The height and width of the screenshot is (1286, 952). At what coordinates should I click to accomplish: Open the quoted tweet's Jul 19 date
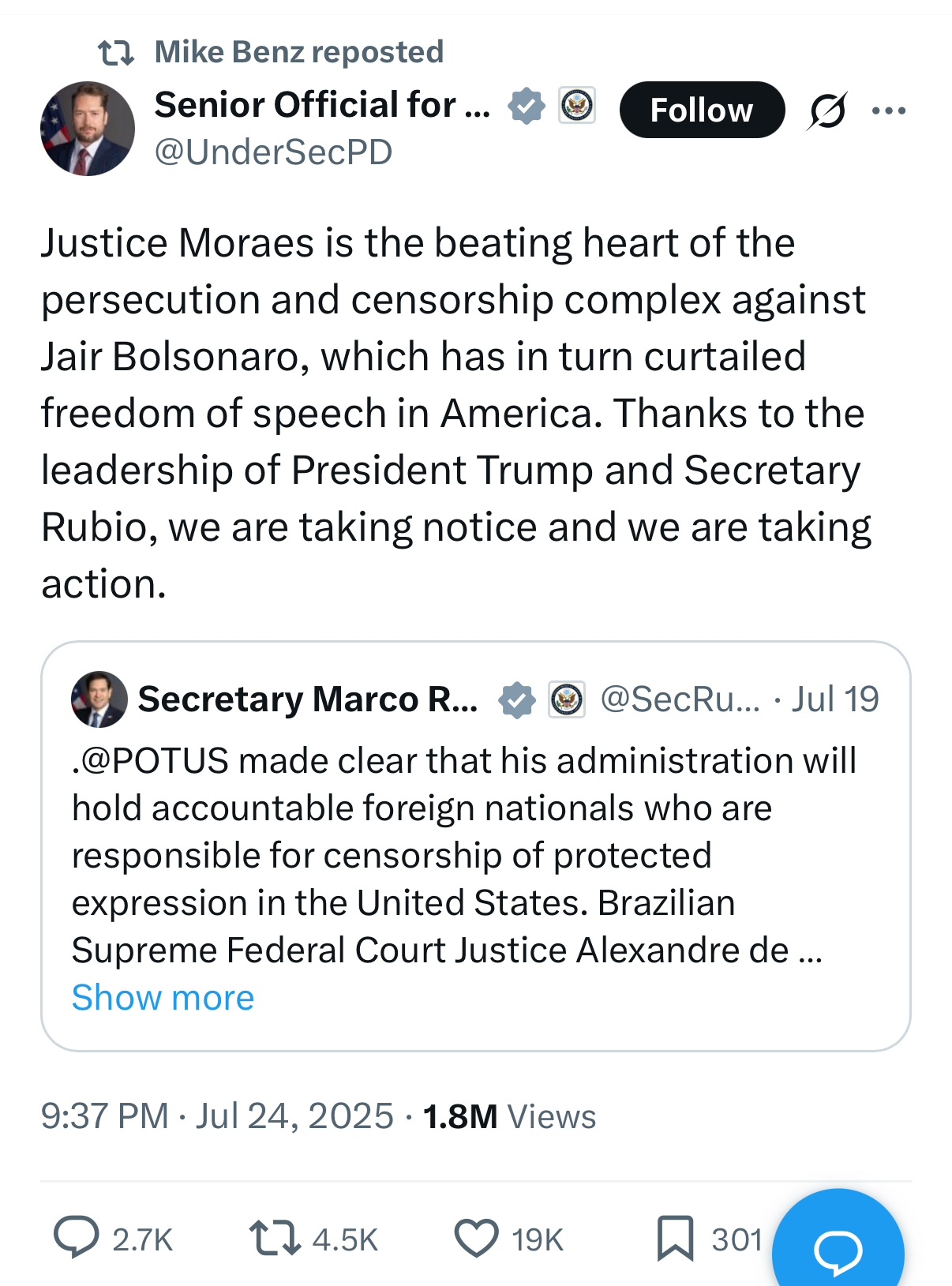(x=834, y=699)
